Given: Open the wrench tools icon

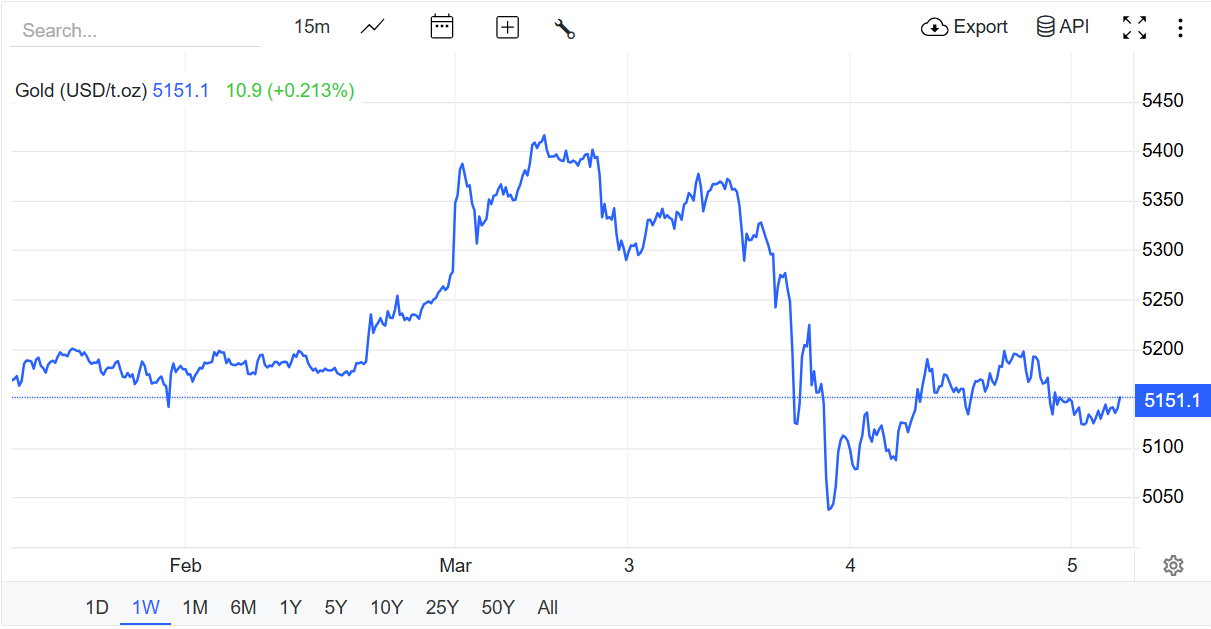Looking at the screenshot, I should [565, 28].
